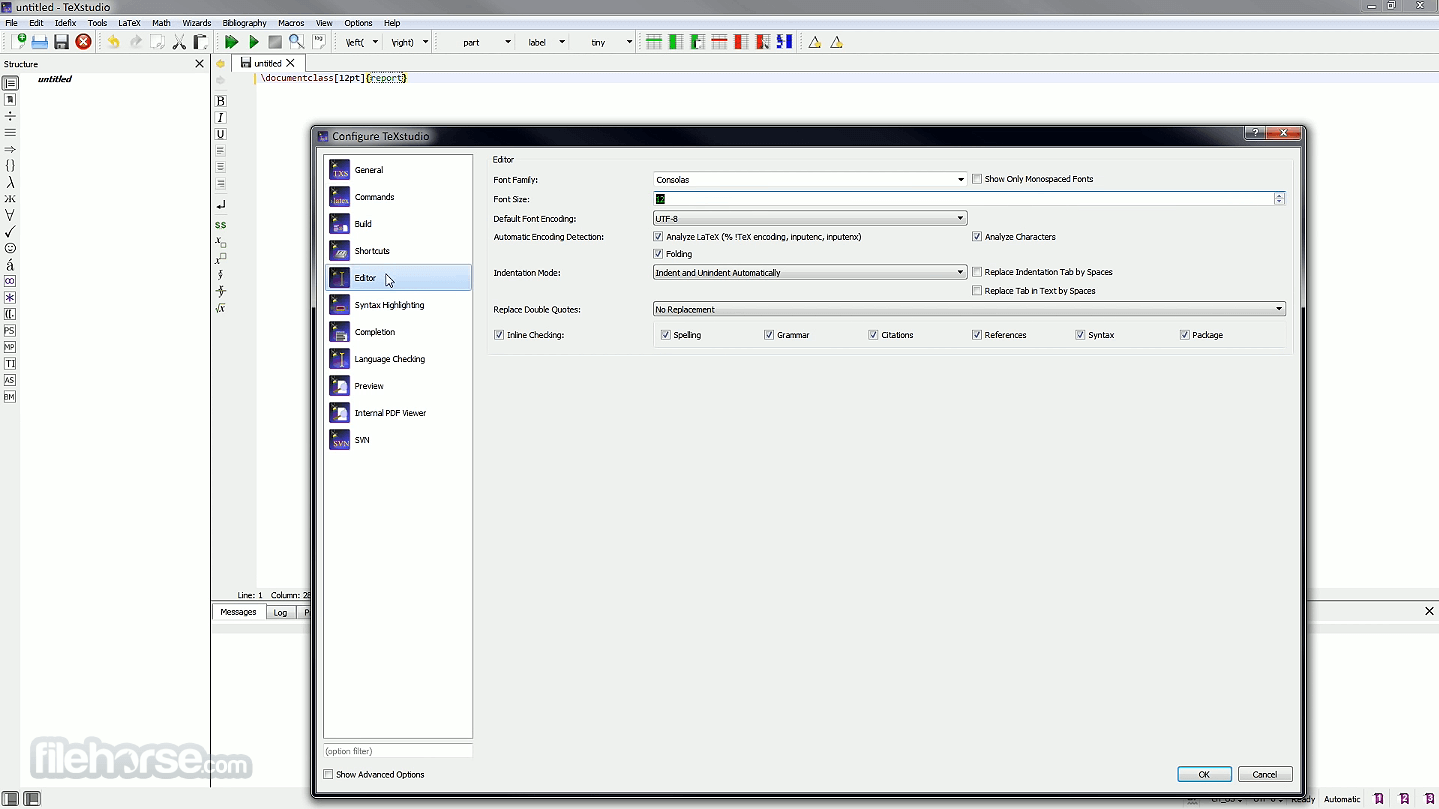This screenshot has height=809, width=1439.
Task: Click the option filter search field
Action: point(398,751)
